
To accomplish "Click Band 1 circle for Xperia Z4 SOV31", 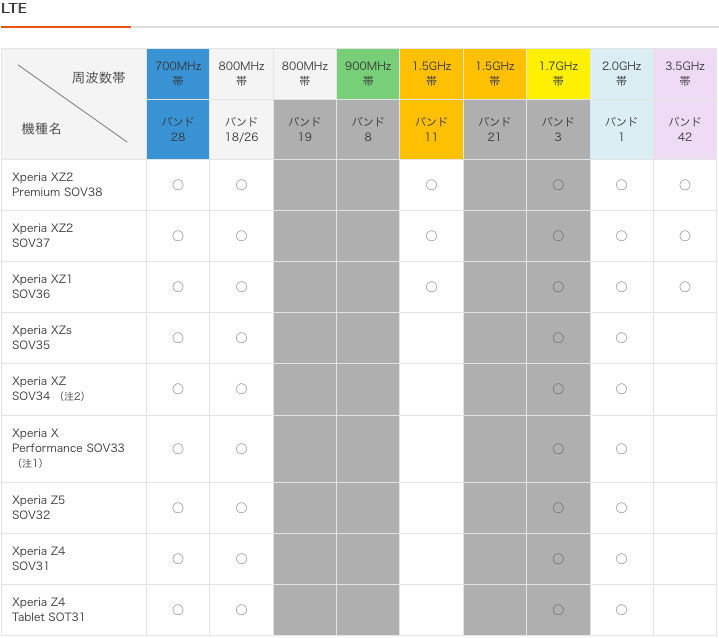I will (x=621, y=558).
